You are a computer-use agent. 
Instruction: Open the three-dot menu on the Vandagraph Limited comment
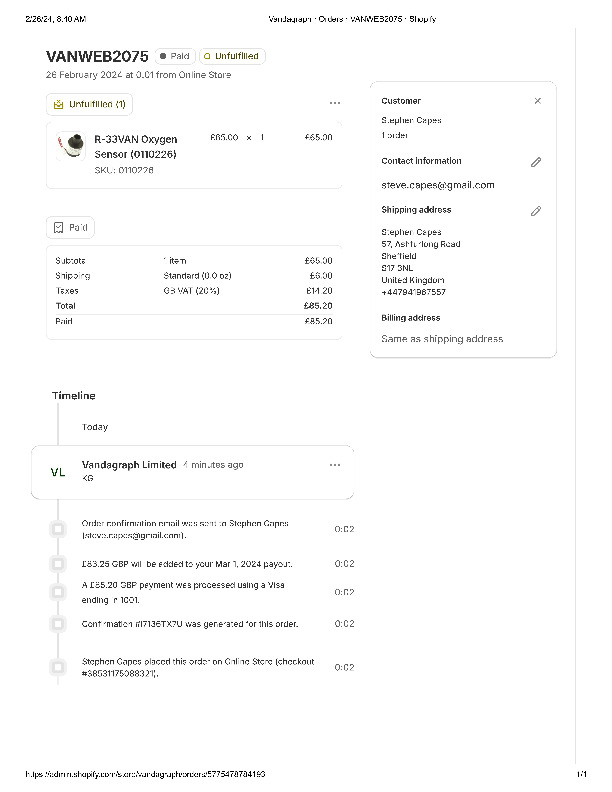pyautogui.click(x=334, y=465)
